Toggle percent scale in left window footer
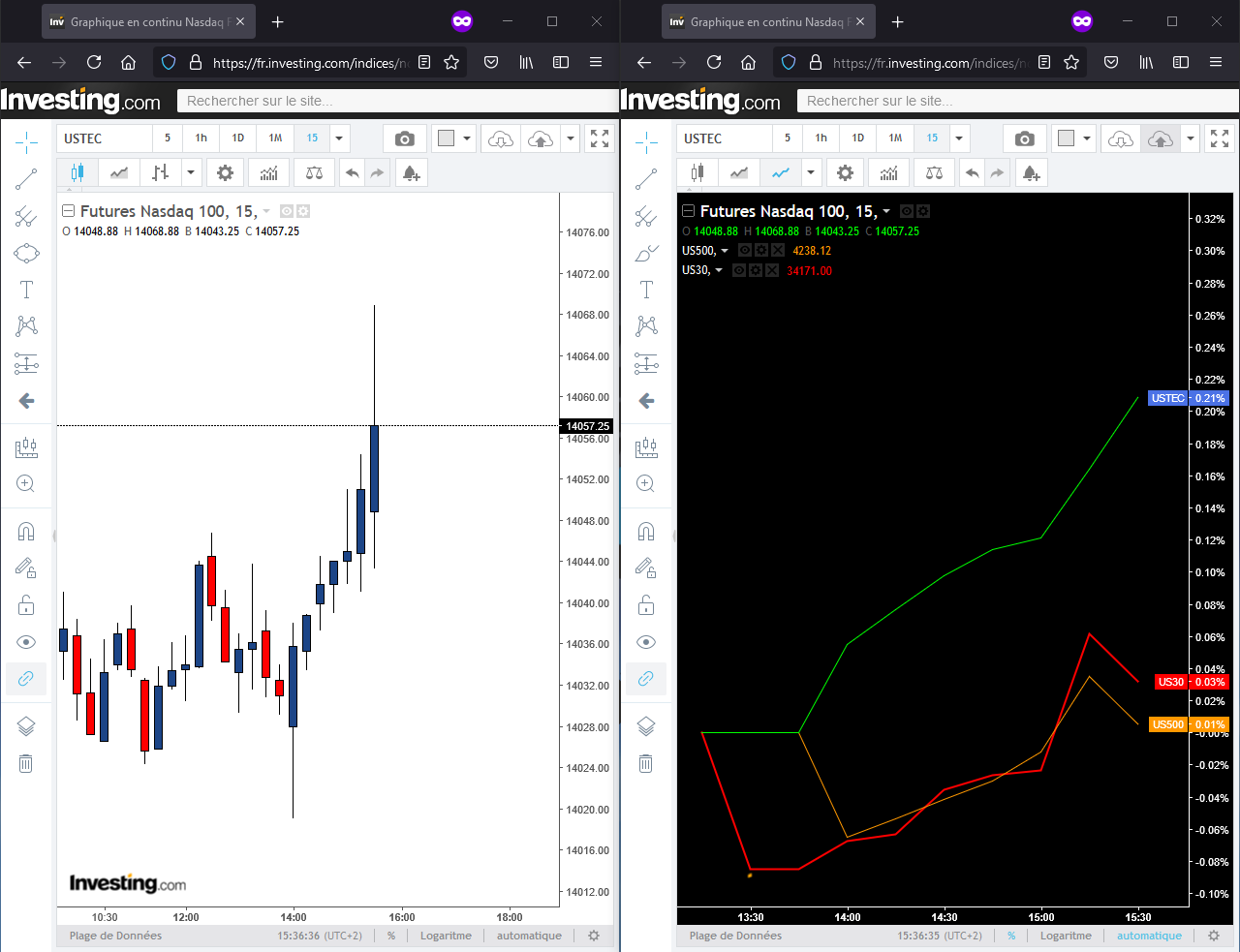Viewport: 1240px width, 952px height. point(391,936)
